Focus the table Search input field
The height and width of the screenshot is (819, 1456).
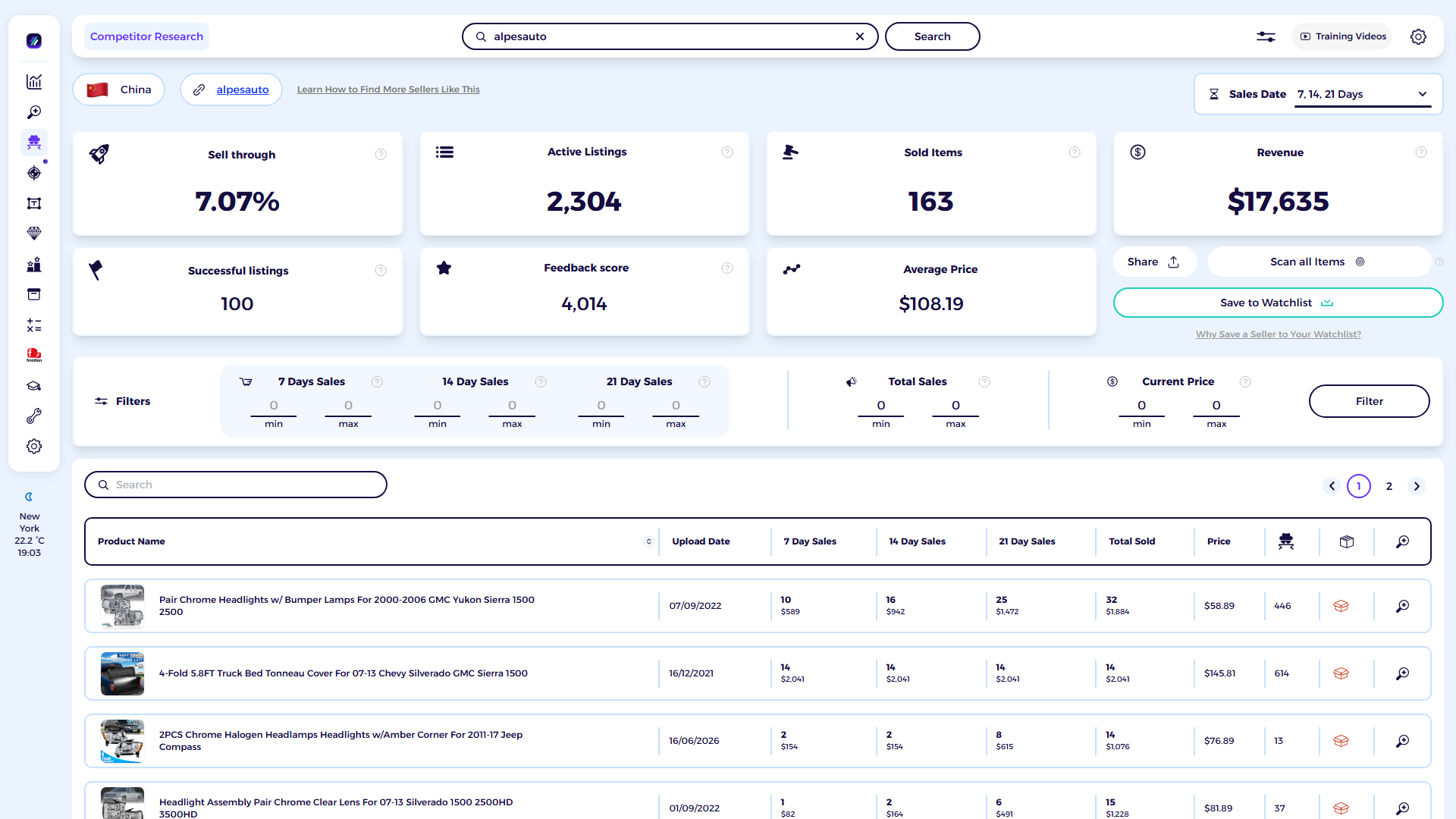236,485
